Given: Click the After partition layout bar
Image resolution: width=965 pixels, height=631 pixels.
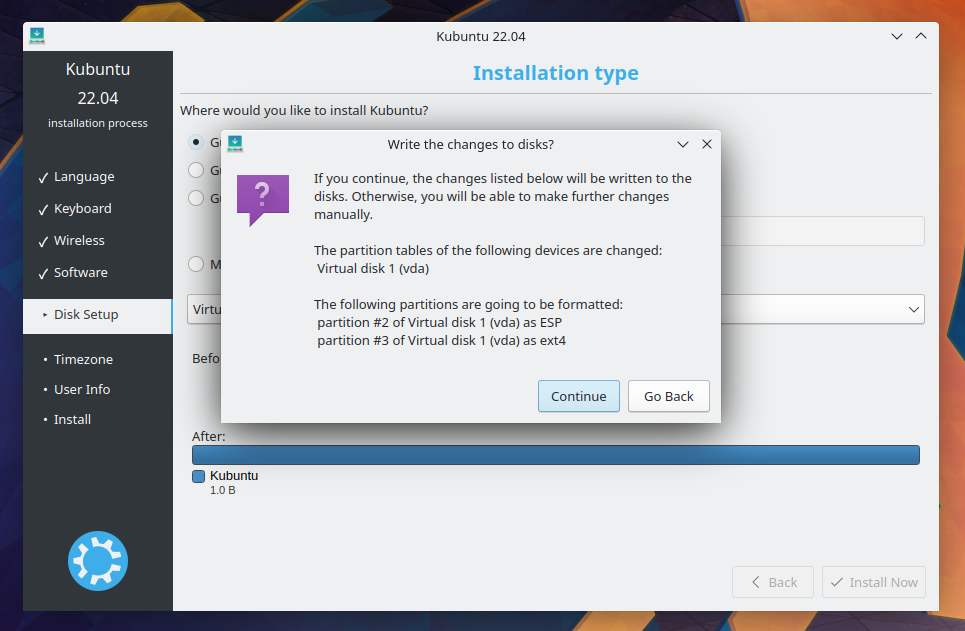Looking at the screenshot, I should 556,455.
